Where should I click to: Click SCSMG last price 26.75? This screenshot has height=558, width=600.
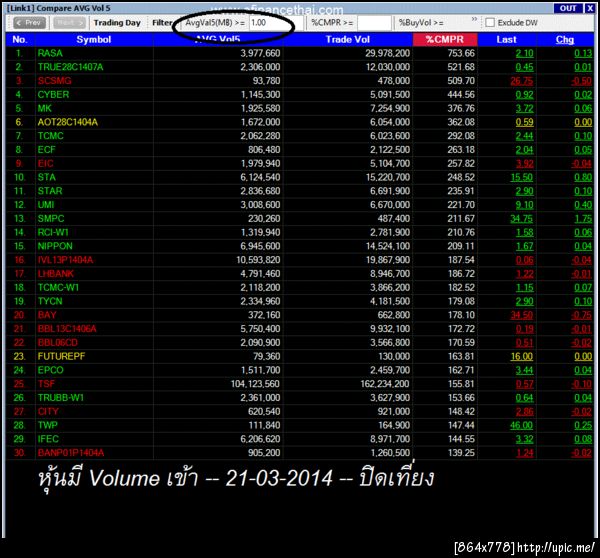click(522, 81)
